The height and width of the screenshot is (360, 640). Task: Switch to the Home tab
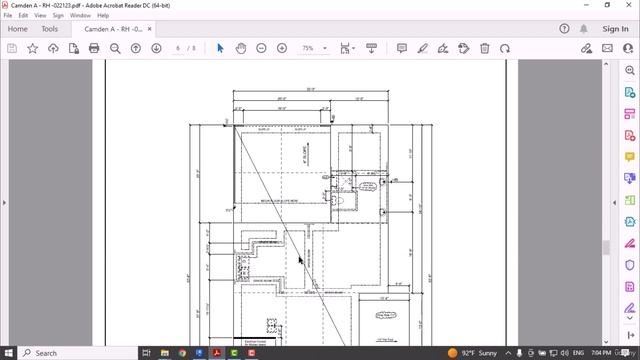tap(18, 29)
